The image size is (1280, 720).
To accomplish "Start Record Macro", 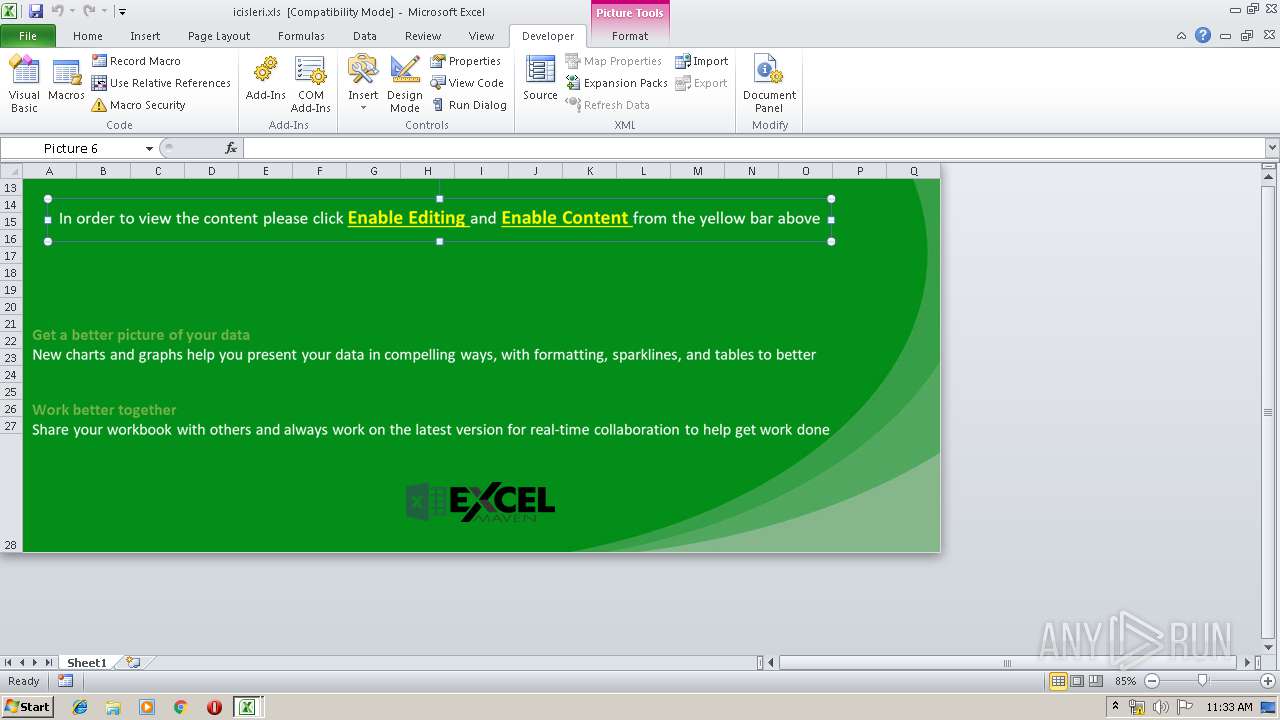I will tap(136, 61).
